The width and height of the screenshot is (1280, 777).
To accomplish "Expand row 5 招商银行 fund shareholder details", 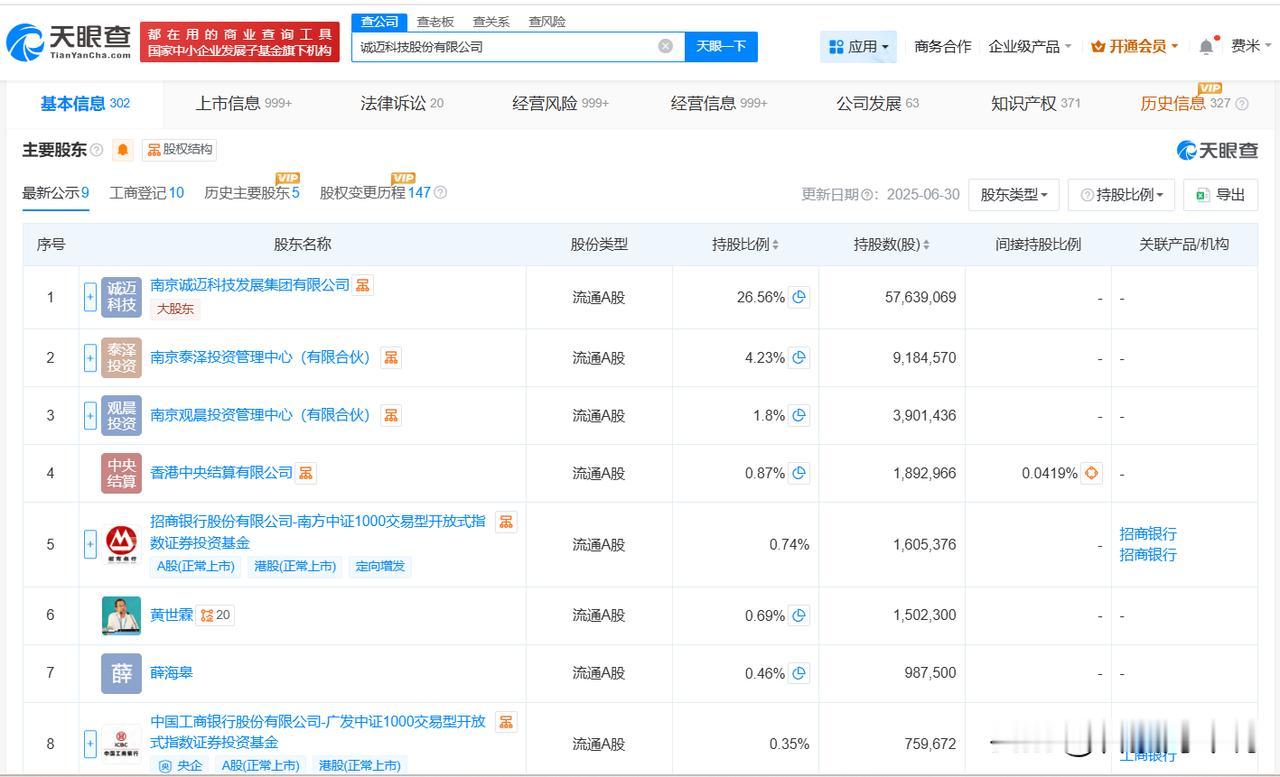I will 90,544.
